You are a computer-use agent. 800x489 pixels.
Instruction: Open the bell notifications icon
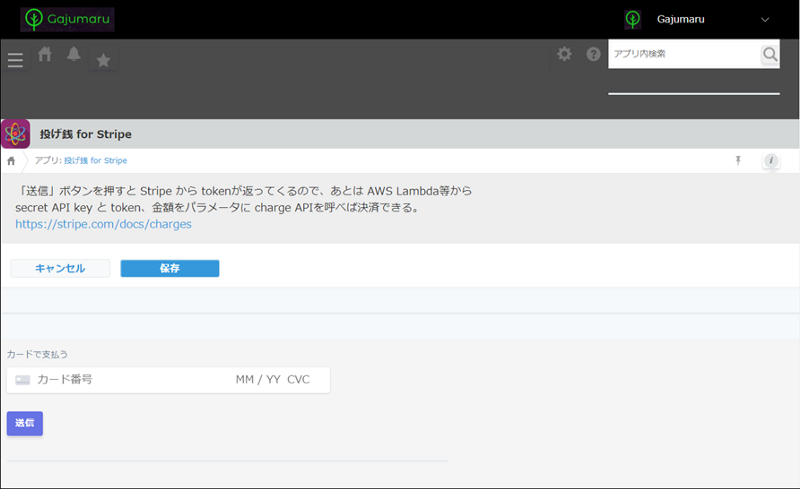(x=73, y=54)
